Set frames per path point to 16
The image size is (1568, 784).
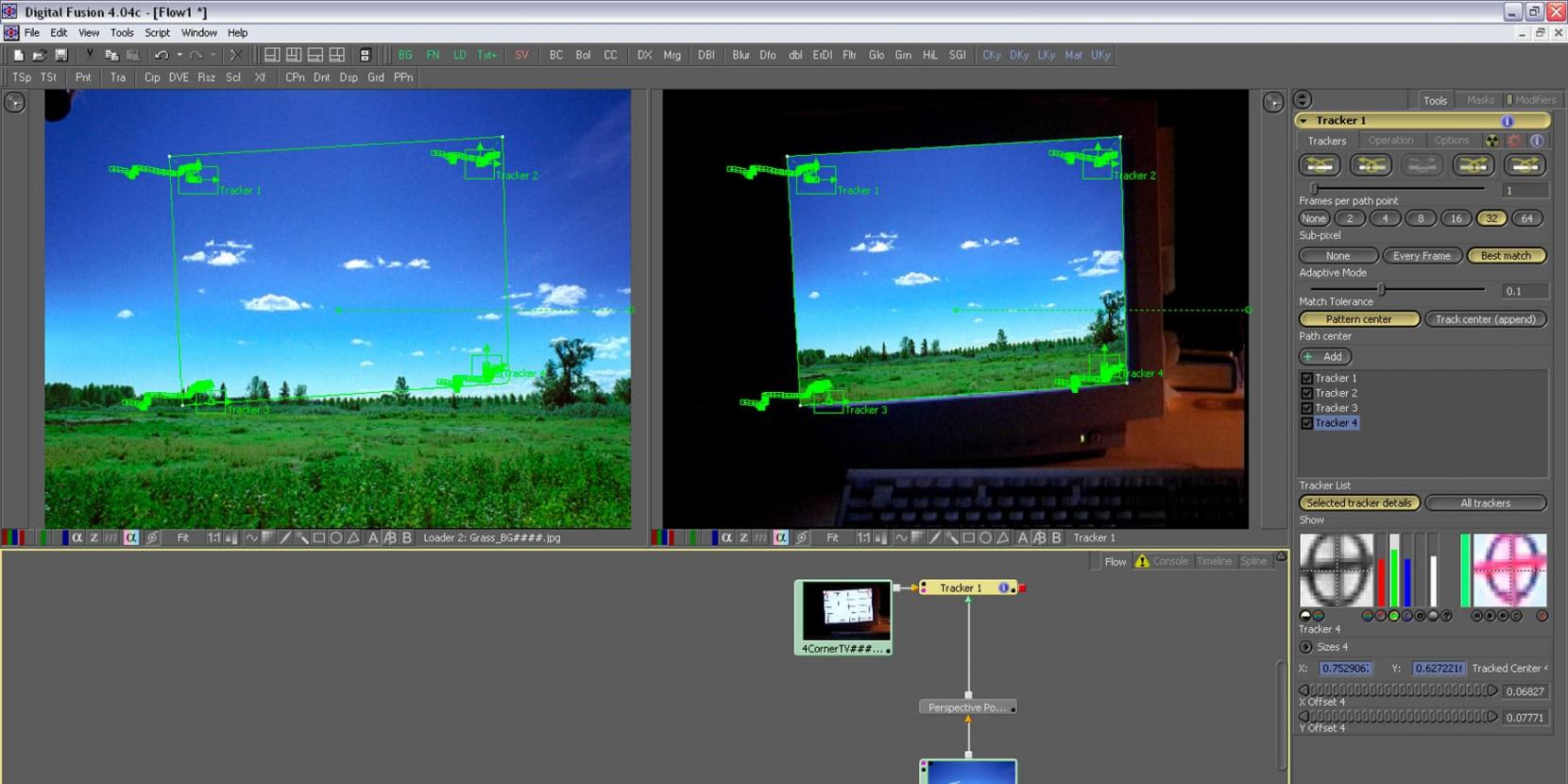1456,218
